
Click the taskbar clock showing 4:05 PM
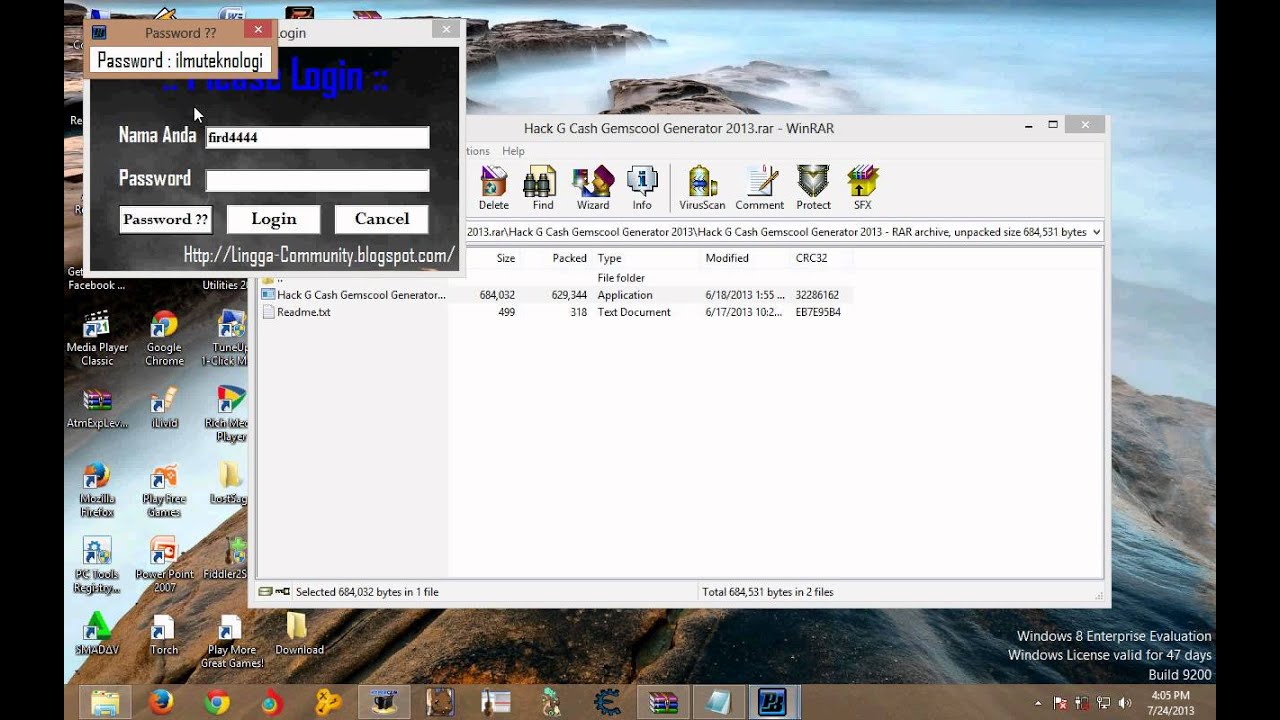tap(1170, 703)
